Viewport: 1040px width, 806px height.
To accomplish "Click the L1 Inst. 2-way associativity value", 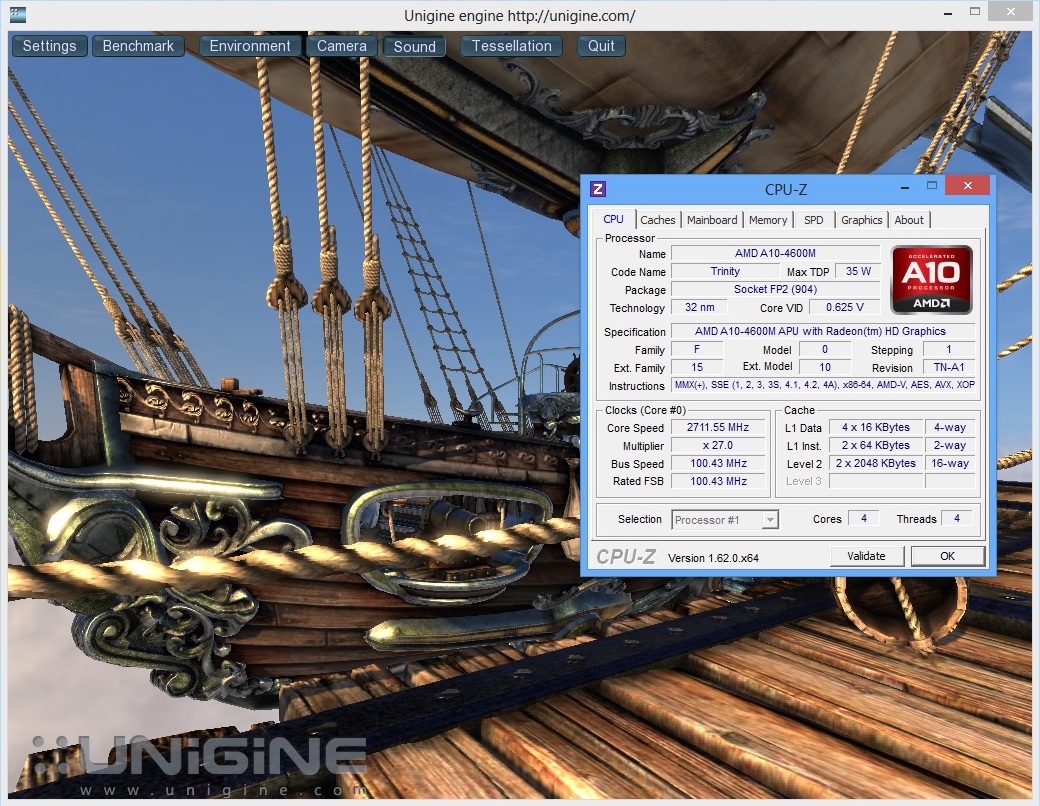I will point(950,445).
